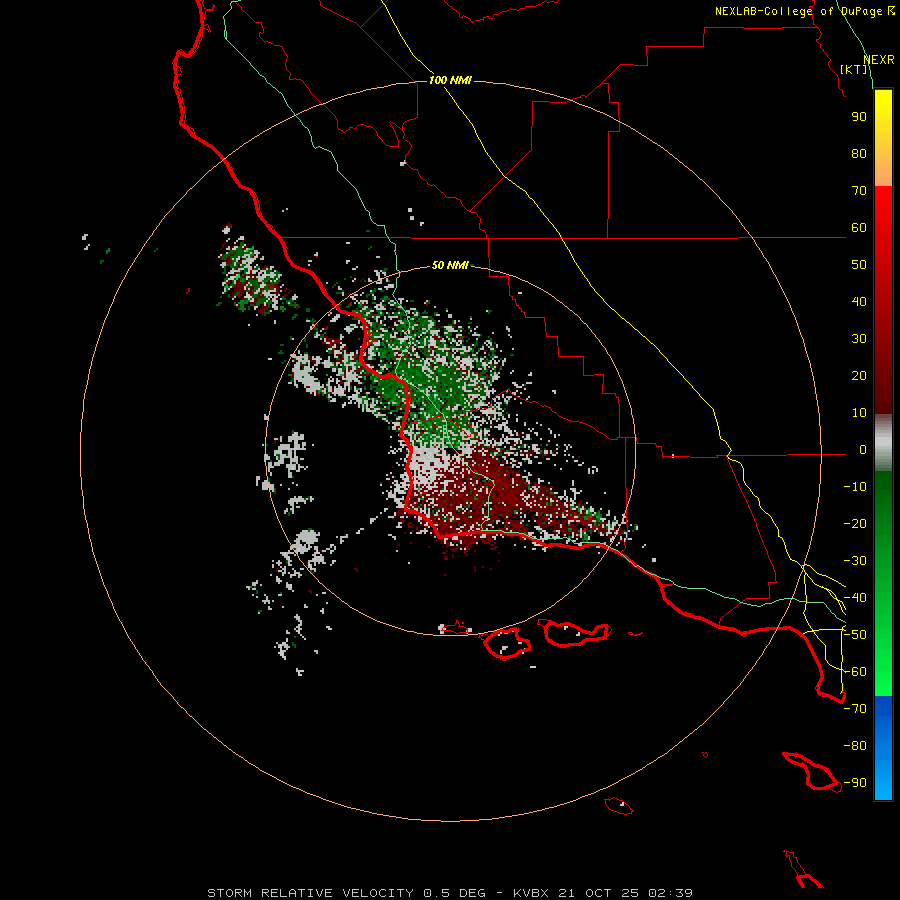Click the -90 value on velocity scale
Screen dimensions: 900x900
click(x=855, y=783)
